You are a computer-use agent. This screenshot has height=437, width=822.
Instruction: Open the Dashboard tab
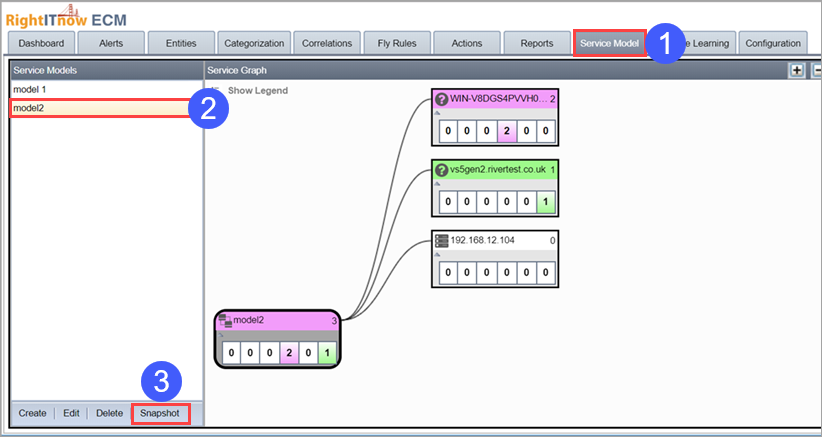pyautogui.click(x=41, y=43)
